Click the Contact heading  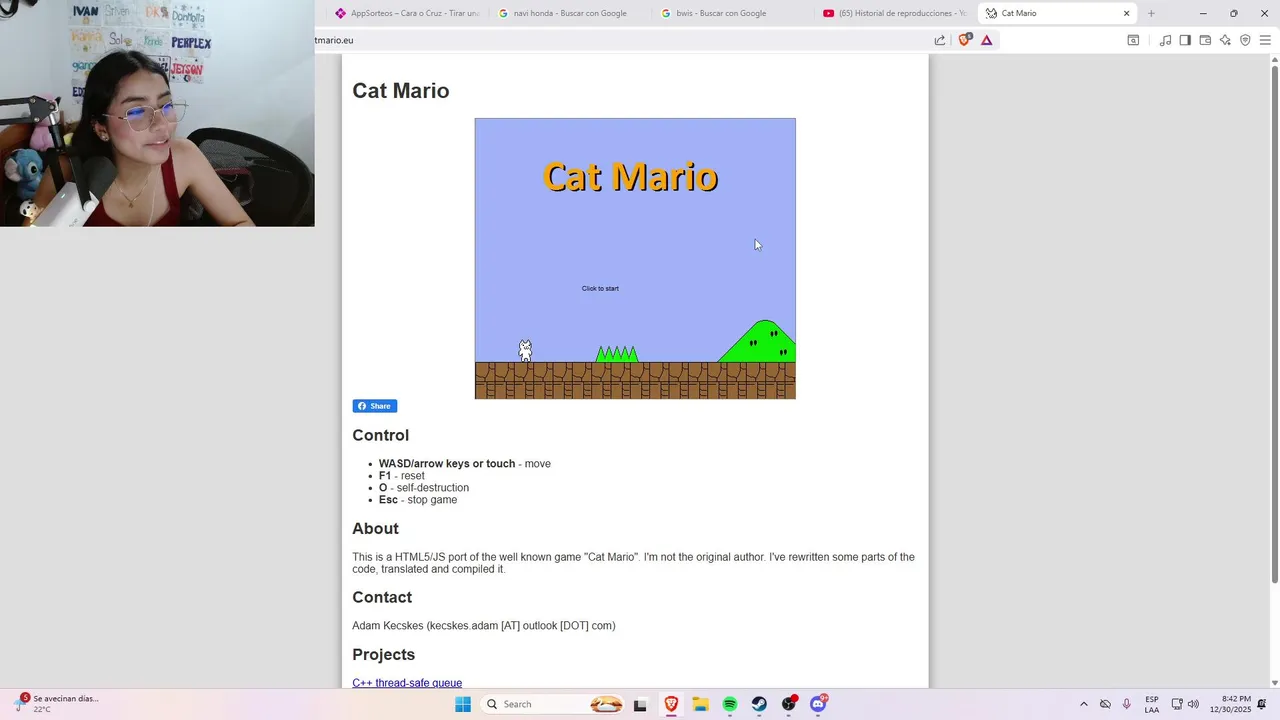tap(382, 597)
